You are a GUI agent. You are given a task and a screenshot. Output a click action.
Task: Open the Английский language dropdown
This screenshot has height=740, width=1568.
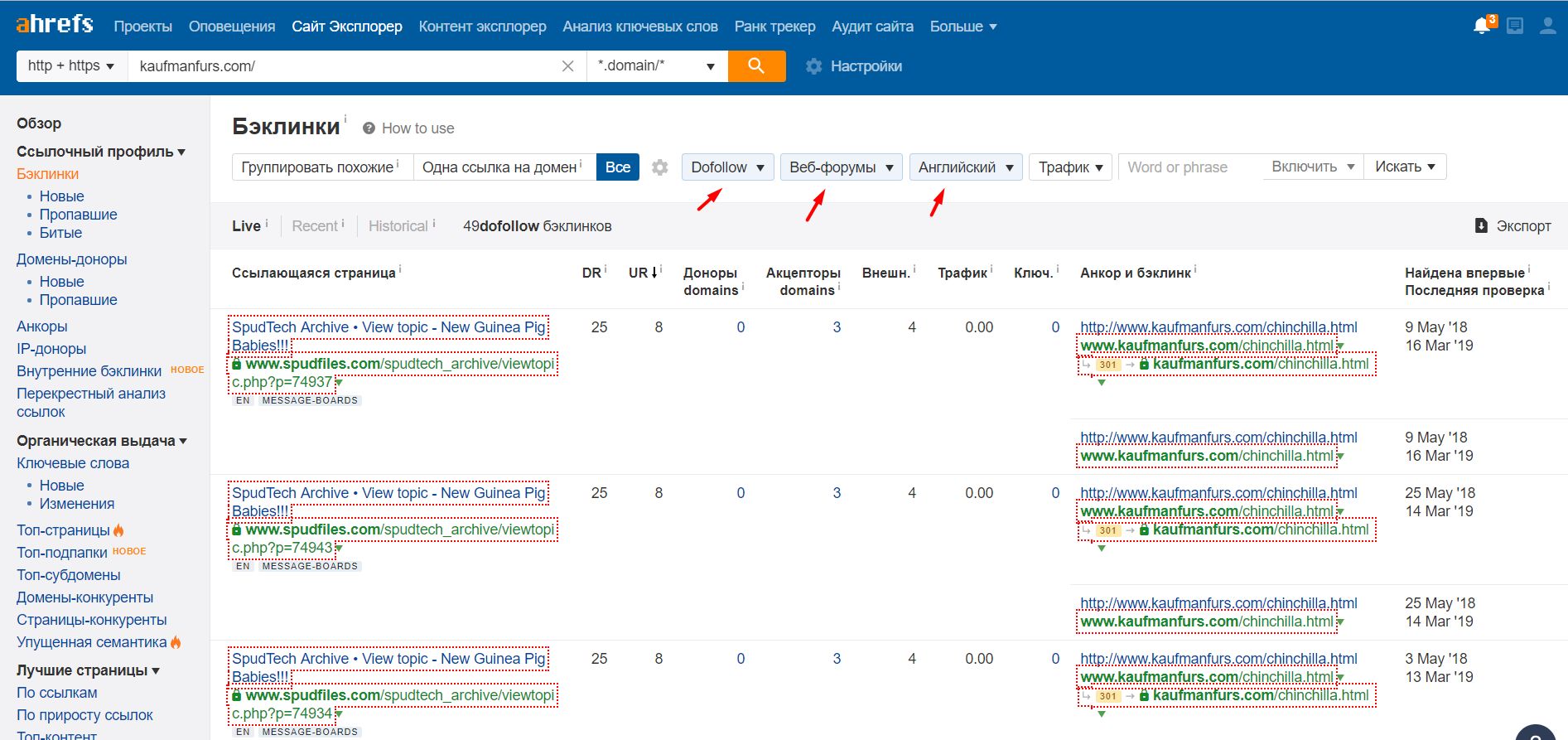pos(966,167)
